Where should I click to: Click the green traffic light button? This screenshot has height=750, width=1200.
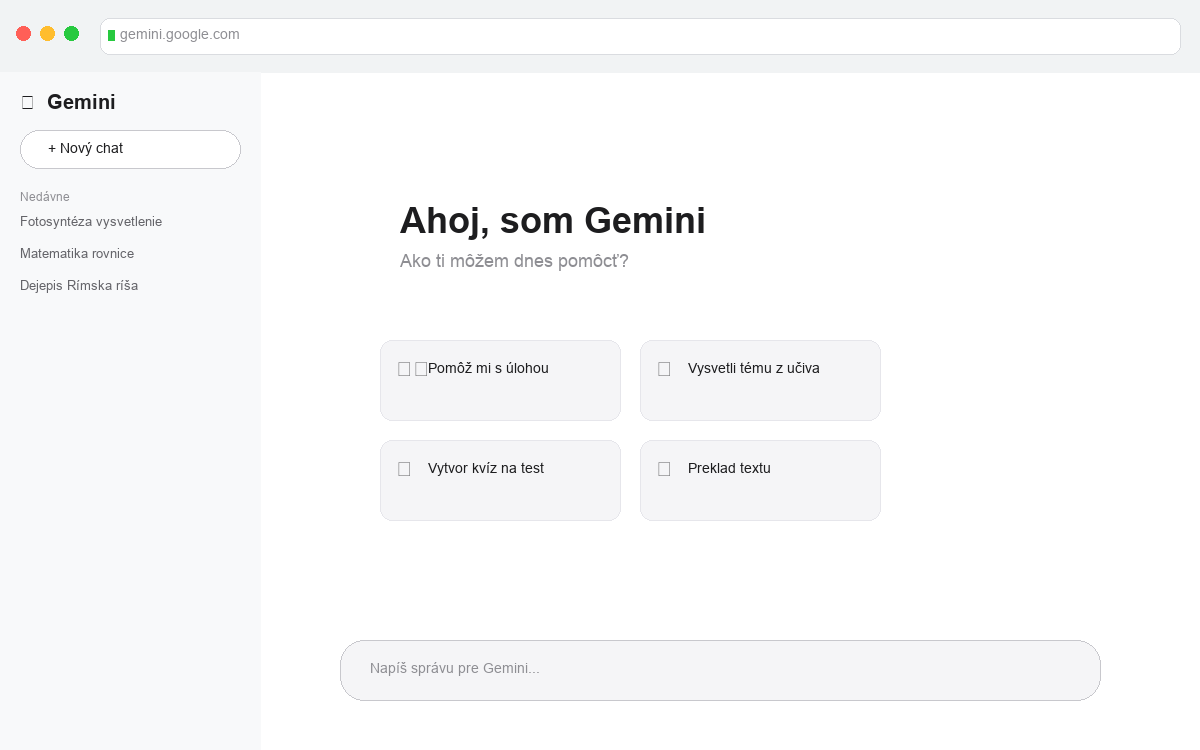[71, 33]
